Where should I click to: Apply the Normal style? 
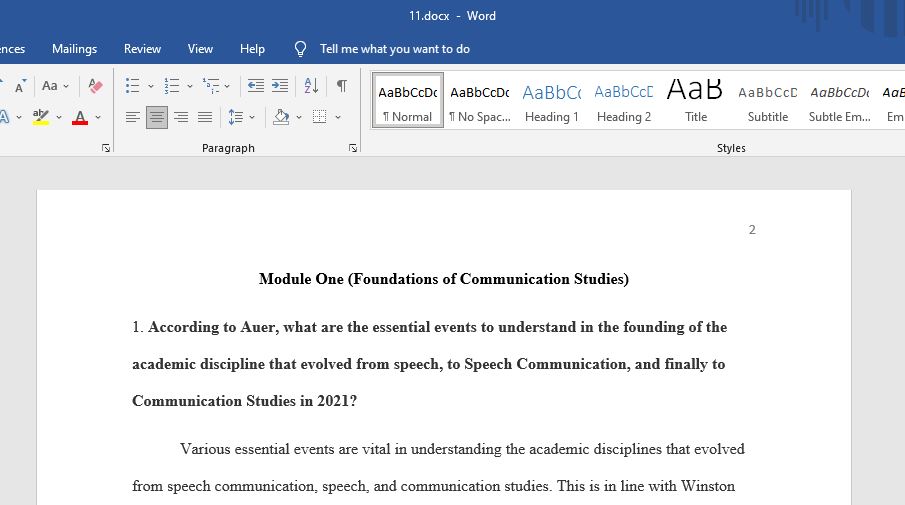click(407, 100)
